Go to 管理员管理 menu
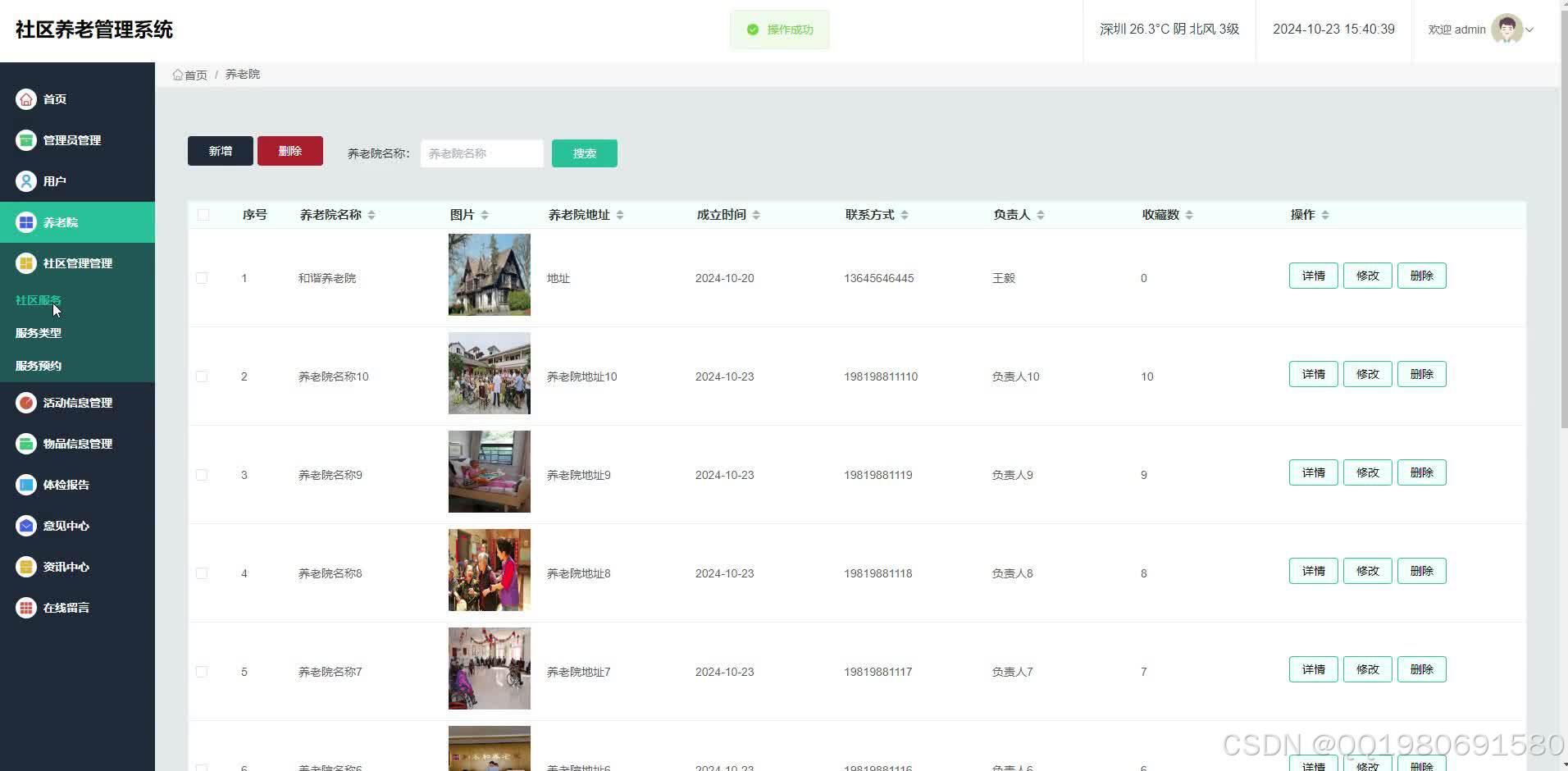Viewport: 1568px width, 771px height. (77, 140)
